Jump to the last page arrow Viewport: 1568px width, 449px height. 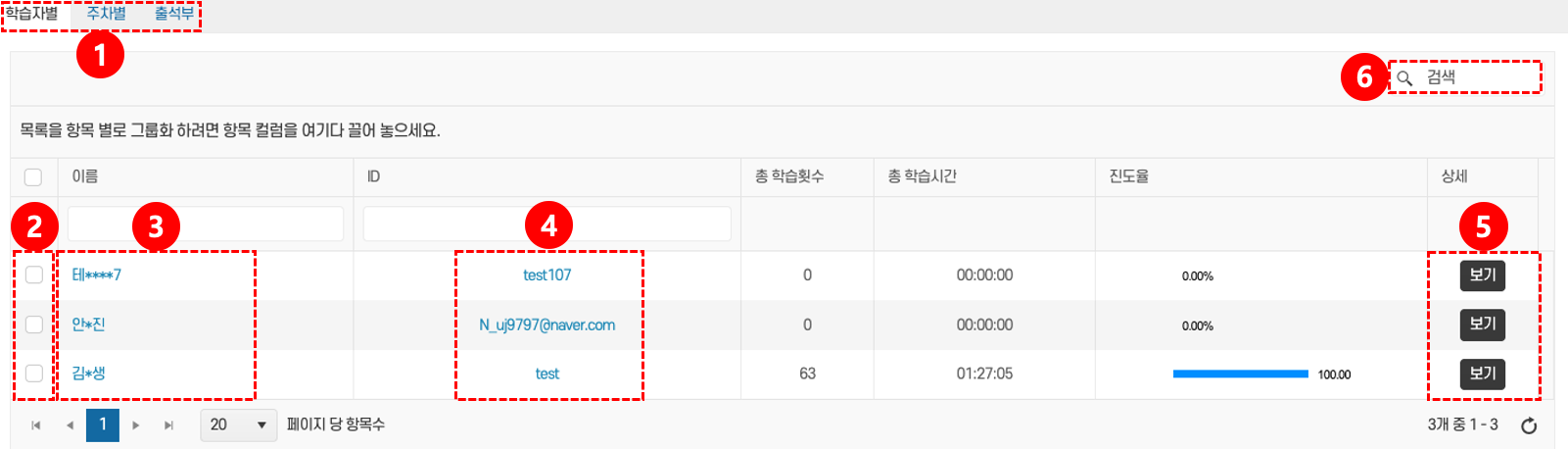point(168,425)
